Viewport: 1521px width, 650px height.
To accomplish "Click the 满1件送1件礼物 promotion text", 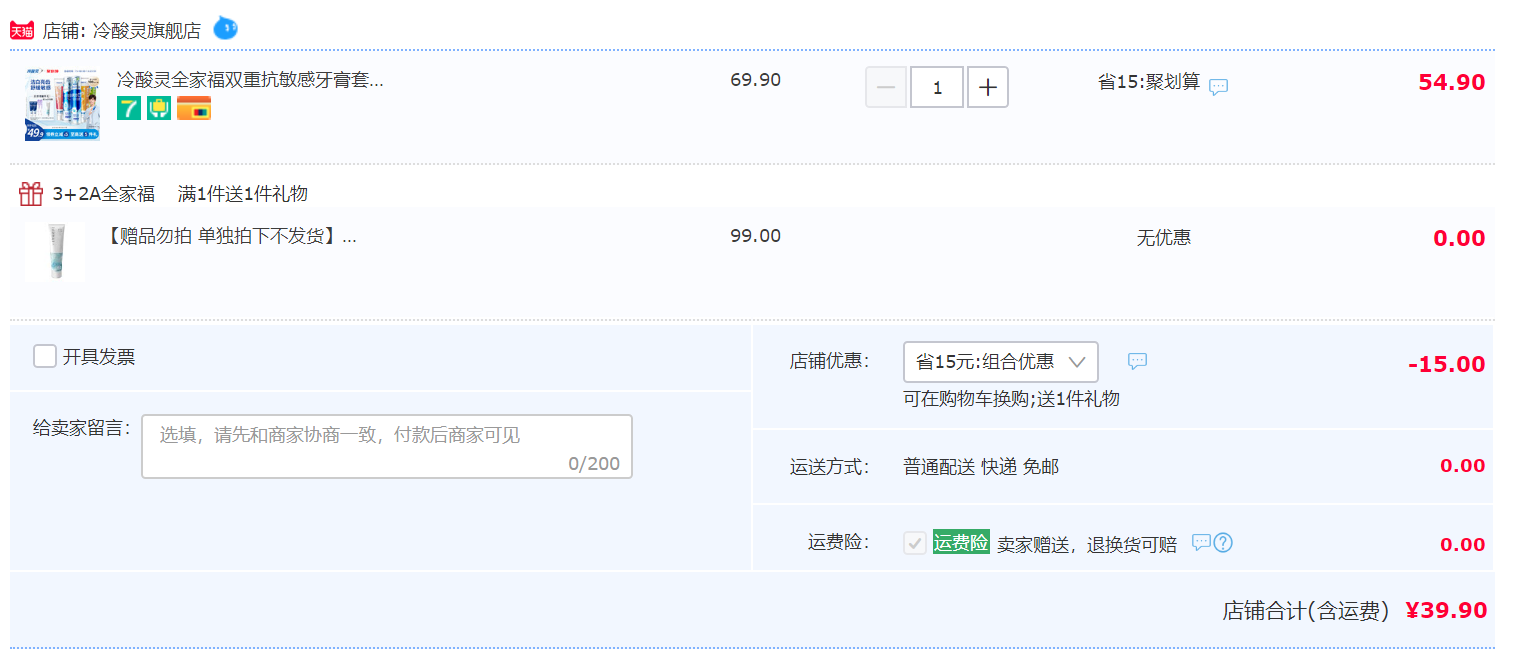I will point(243,194).
